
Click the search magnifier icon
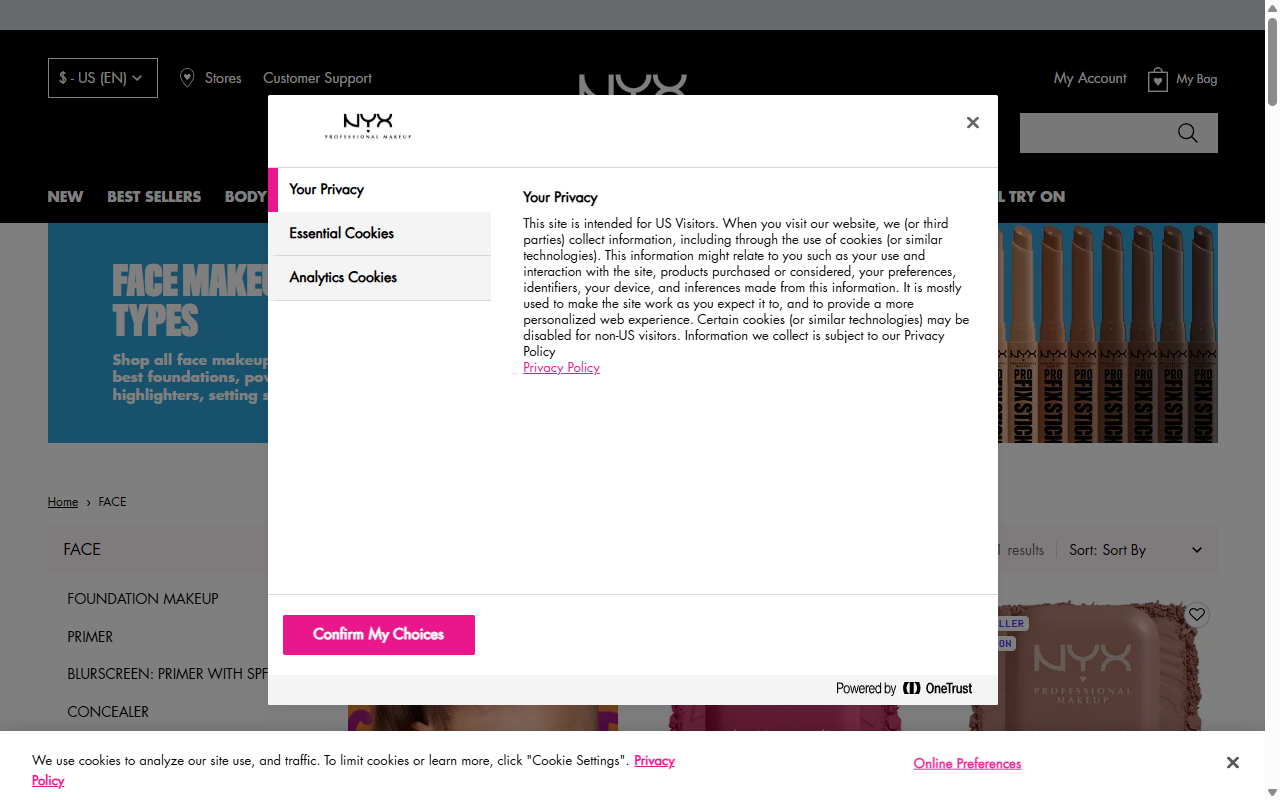[x=1188, y=133]
